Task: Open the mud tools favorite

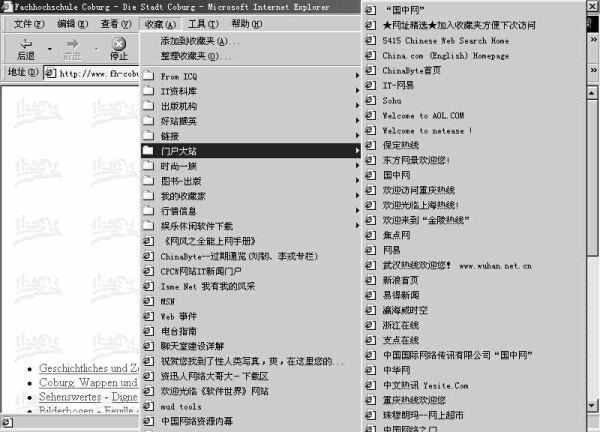Action: point(251,406)
